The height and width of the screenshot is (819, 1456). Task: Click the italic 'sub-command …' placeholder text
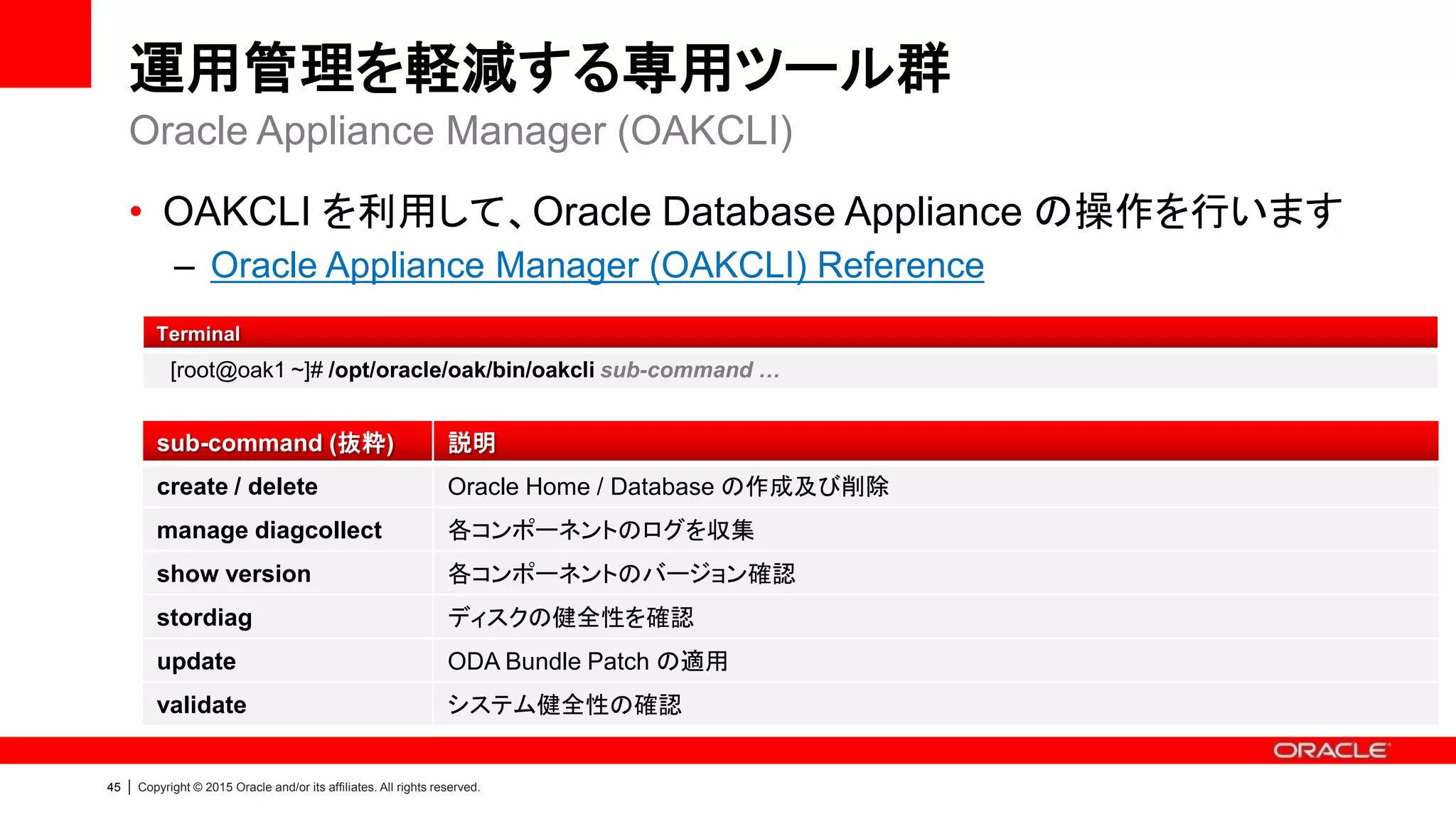[690, 370]
